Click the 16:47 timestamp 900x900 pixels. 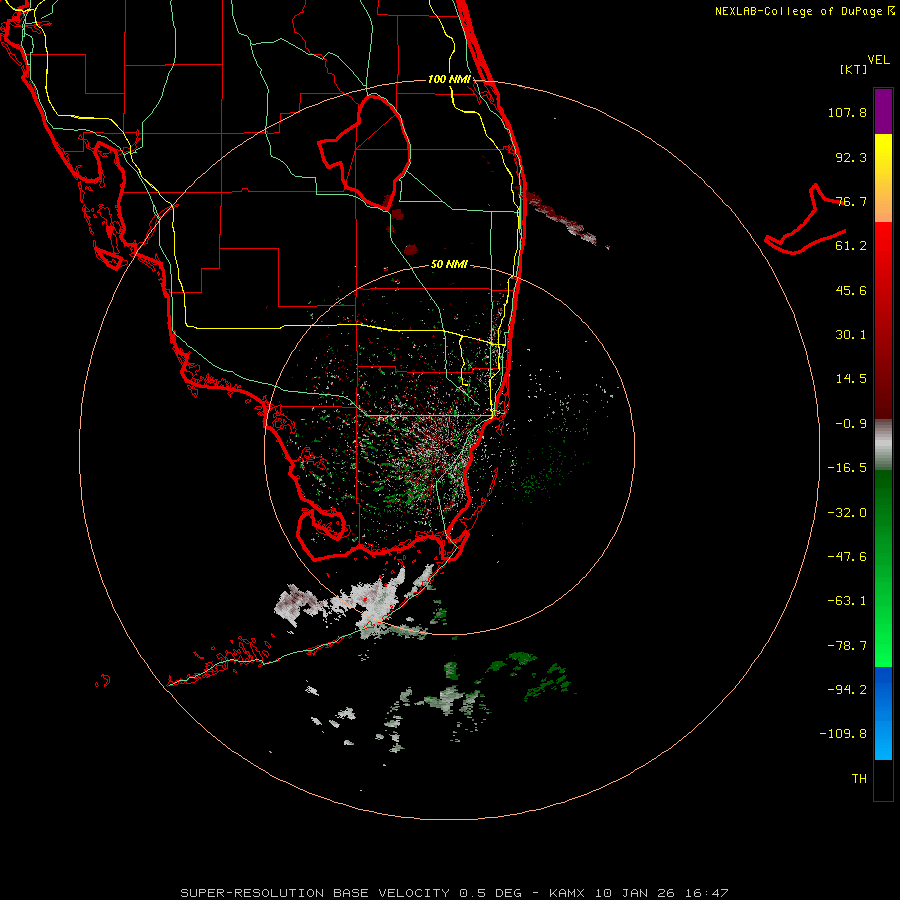pos(707,893)
